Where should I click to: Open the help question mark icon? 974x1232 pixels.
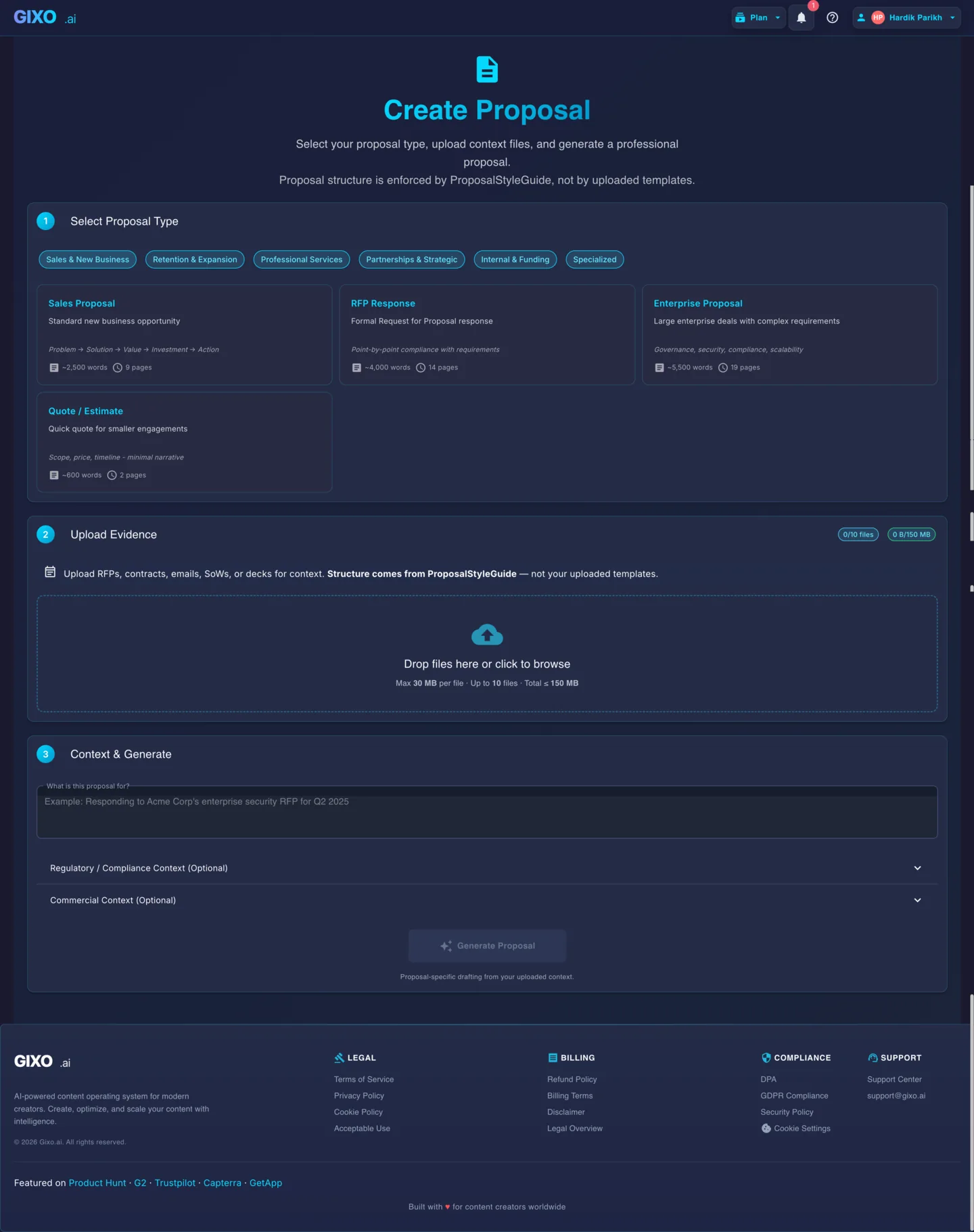[x=832, y=18]
